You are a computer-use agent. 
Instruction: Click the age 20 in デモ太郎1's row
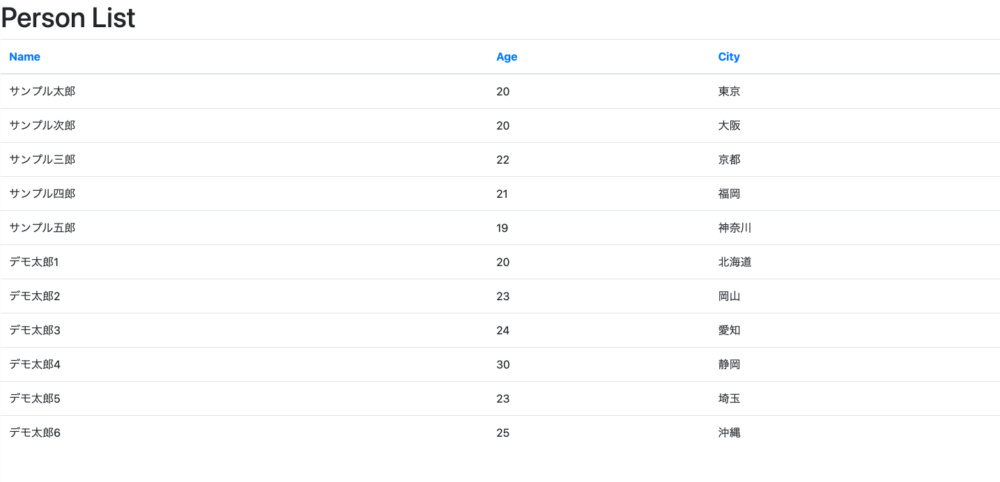click(503, 262)
